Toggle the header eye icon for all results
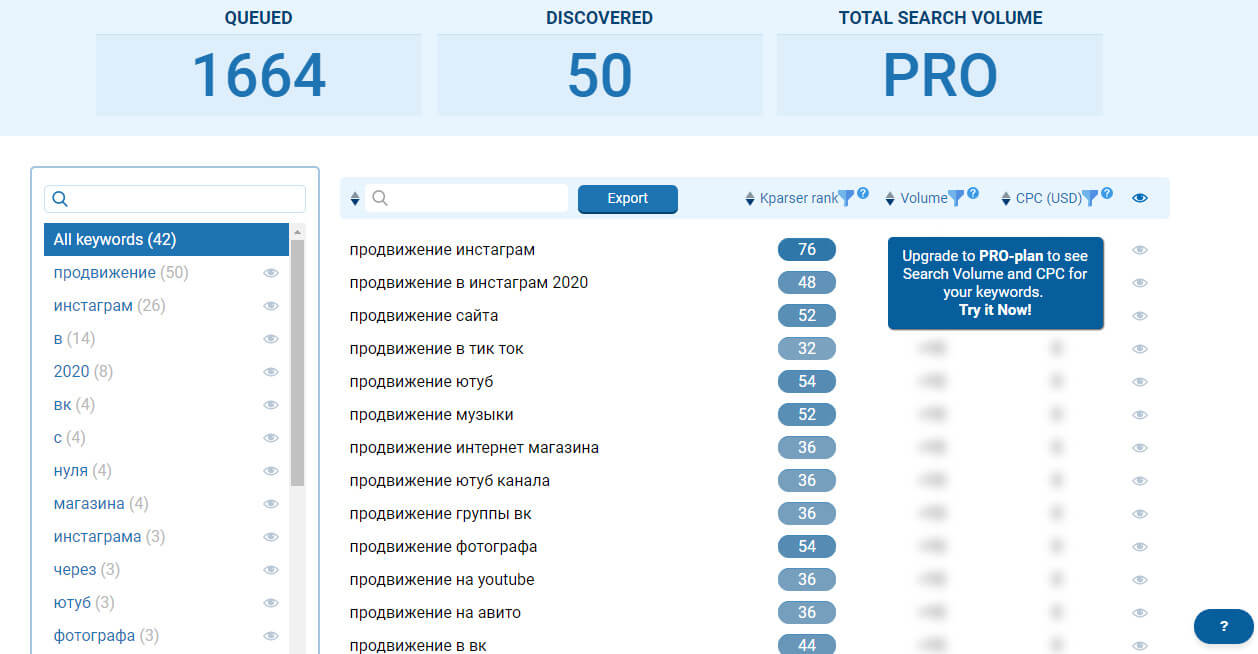This screenshot has width=1258, height=654. coord(1140,198)
